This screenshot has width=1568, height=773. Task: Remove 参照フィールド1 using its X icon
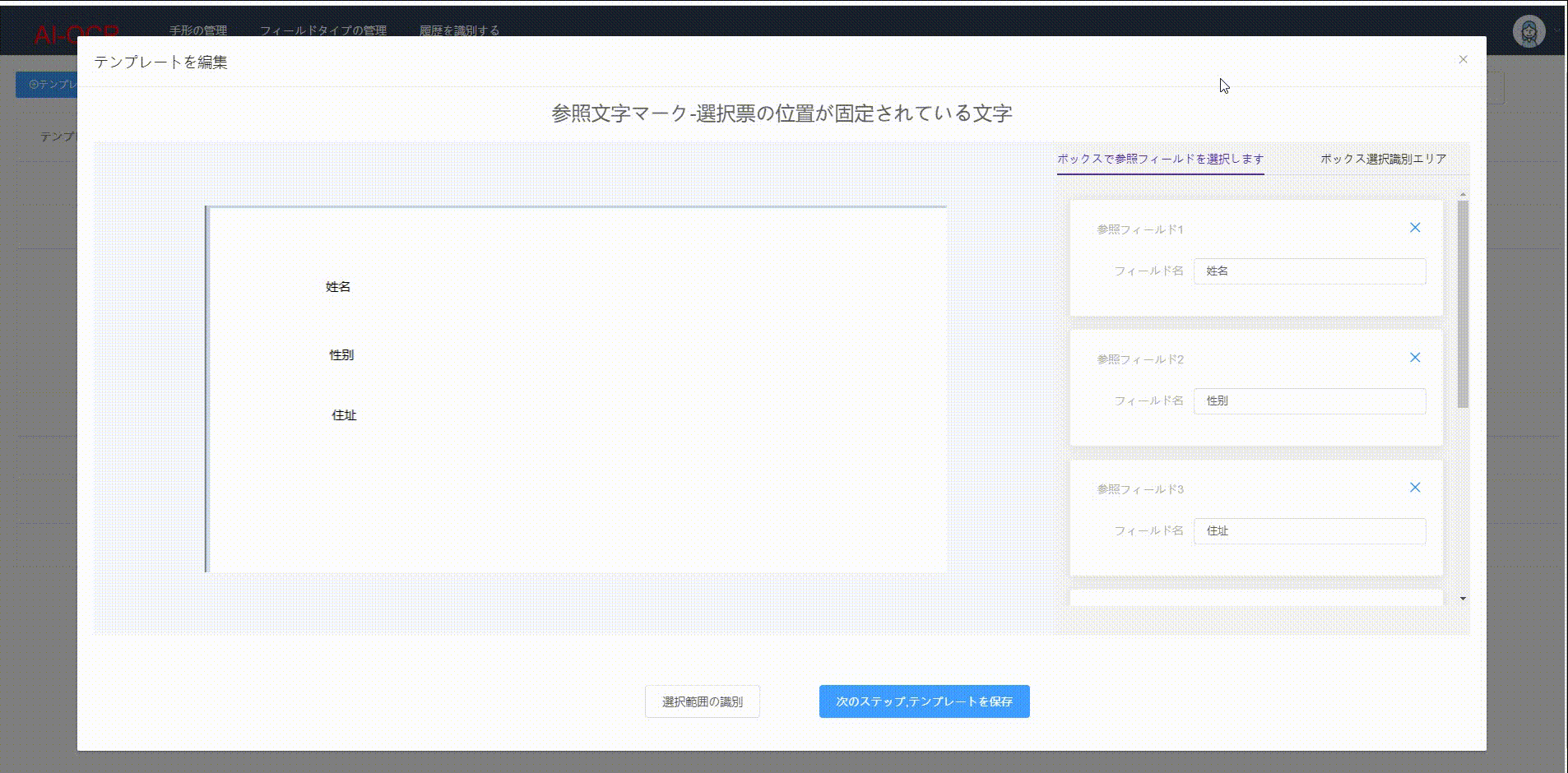(1415, 227)
